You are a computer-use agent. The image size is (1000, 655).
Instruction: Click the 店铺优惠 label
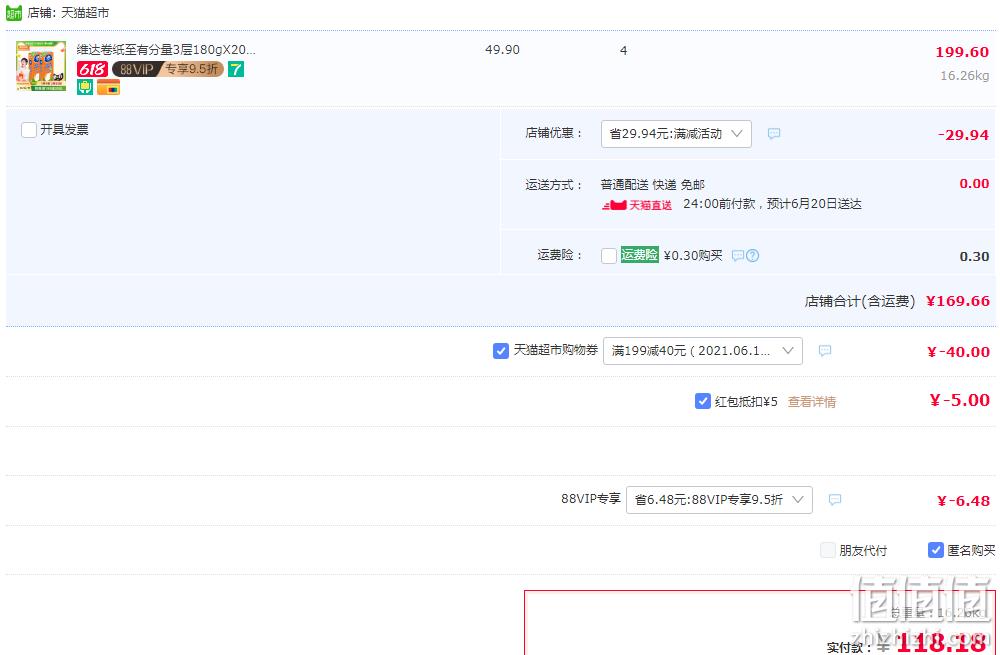[554, 133]
